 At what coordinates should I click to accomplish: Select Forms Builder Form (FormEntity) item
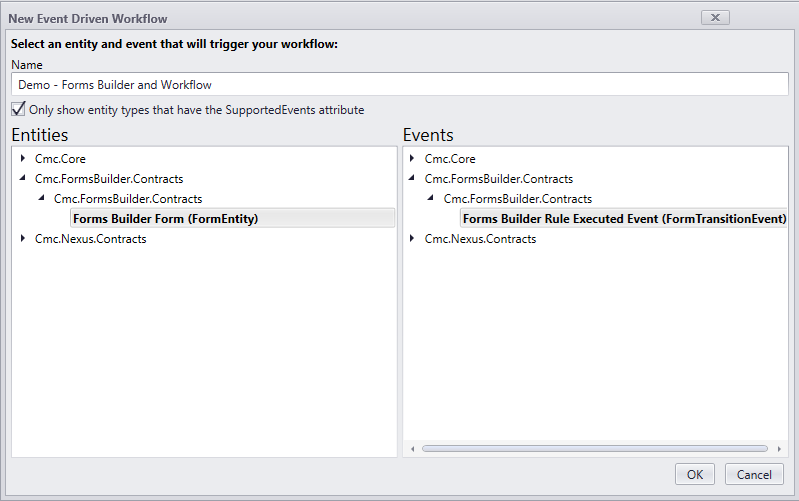click(166, 219)
